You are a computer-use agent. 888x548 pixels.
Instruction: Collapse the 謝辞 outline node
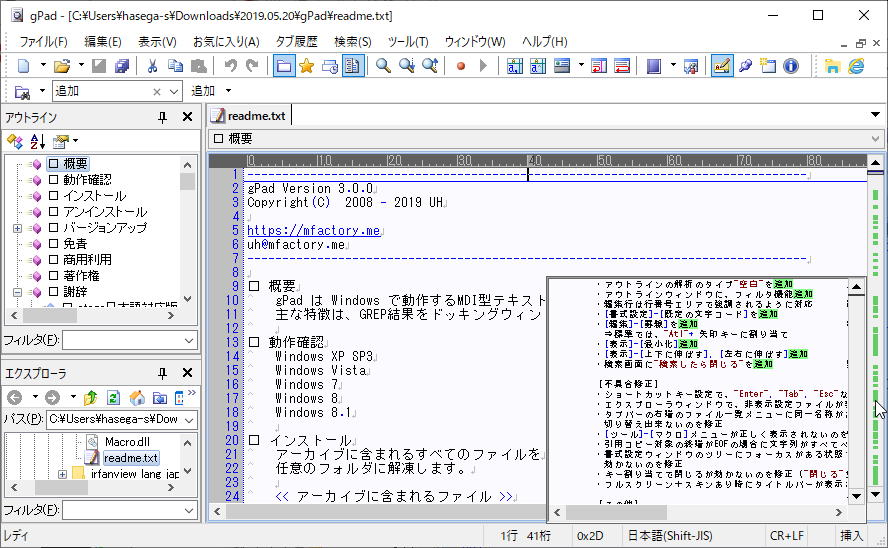(18, 293)
